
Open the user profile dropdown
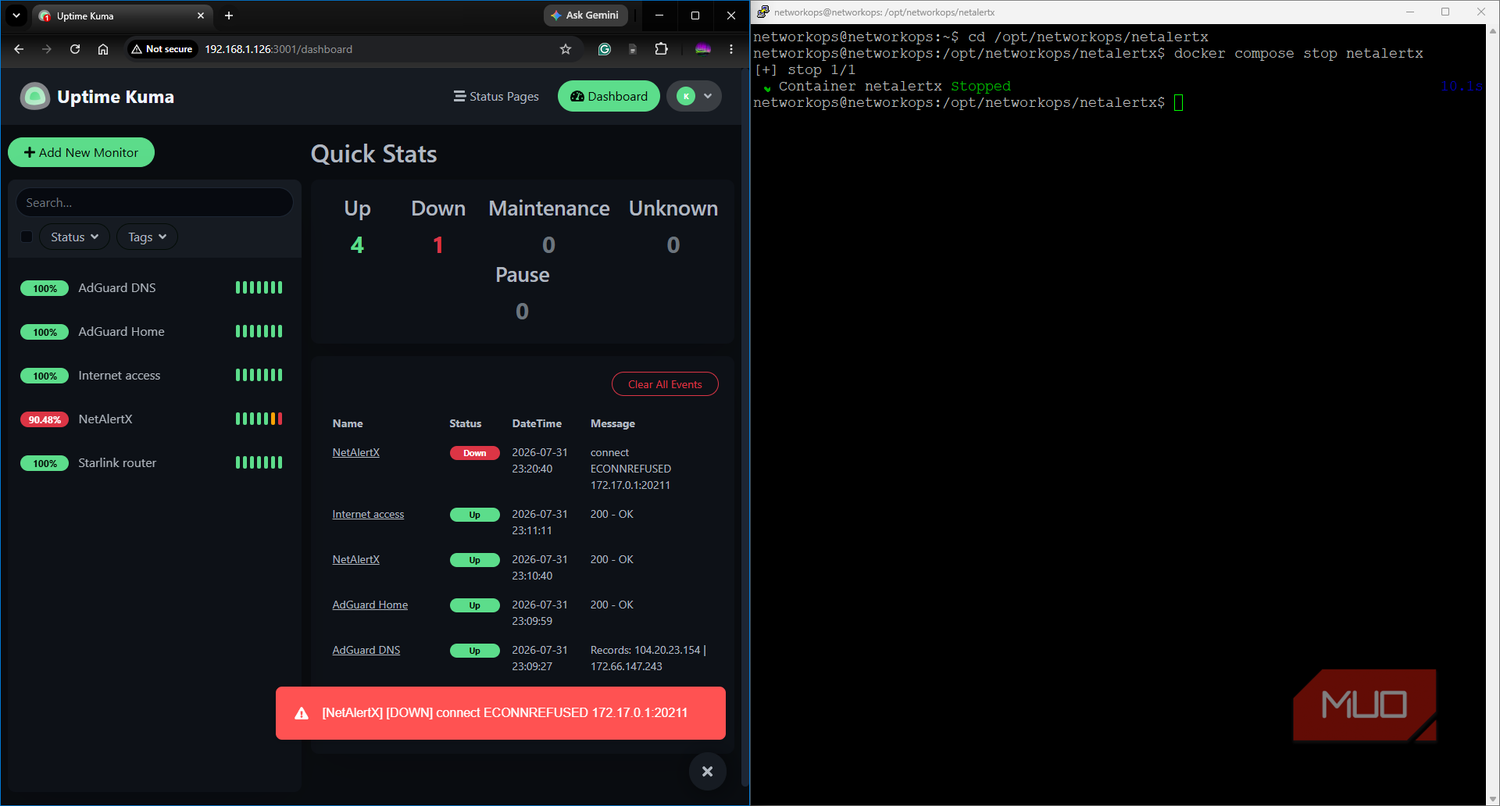(694, 96)
